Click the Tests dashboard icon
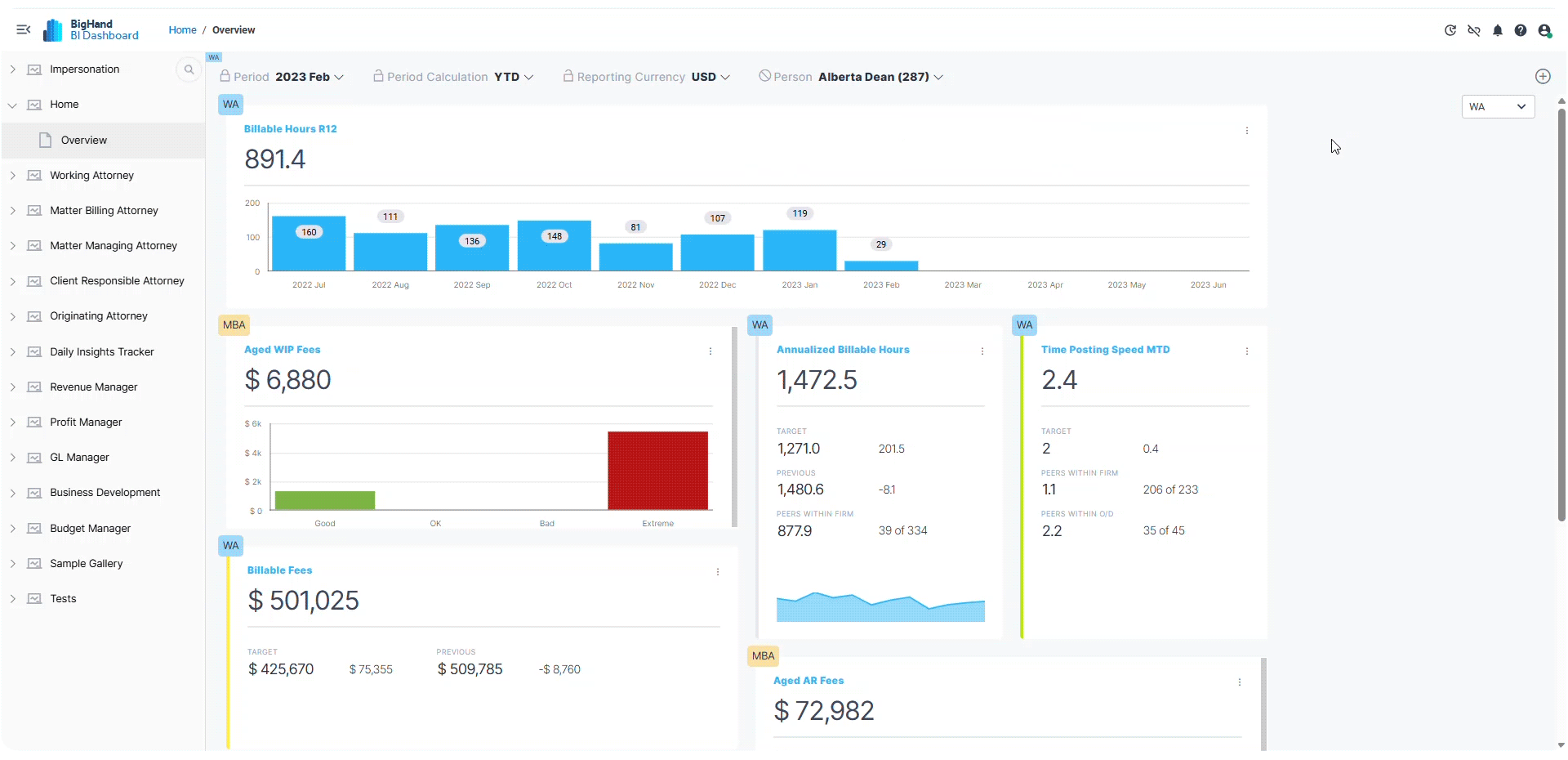The width and height of the screenshot is (1568, 760). pos(34,599)
